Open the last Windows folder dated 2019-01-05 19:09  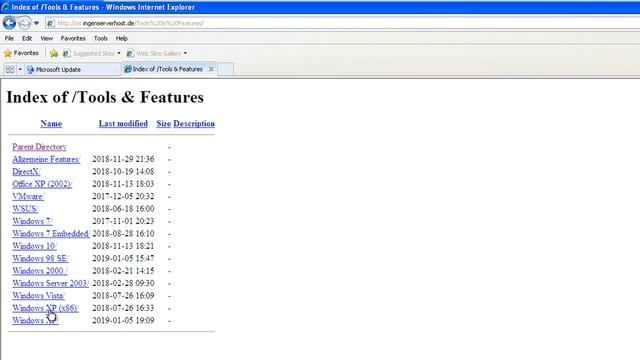coord(36,320)
